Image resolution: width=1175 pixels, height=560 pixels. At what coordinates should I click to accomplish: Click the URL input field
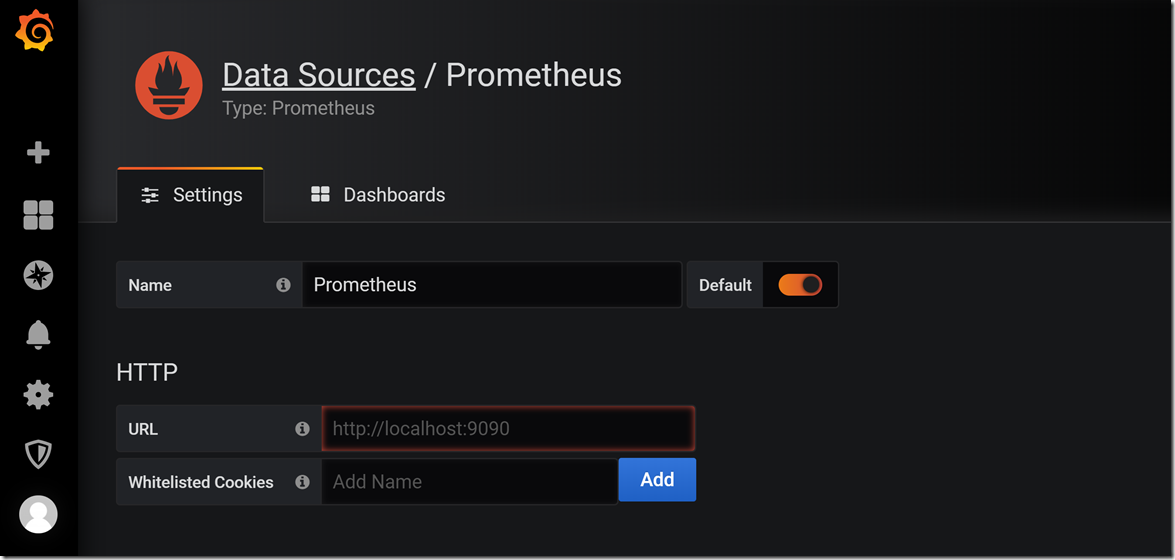(508, 429)
